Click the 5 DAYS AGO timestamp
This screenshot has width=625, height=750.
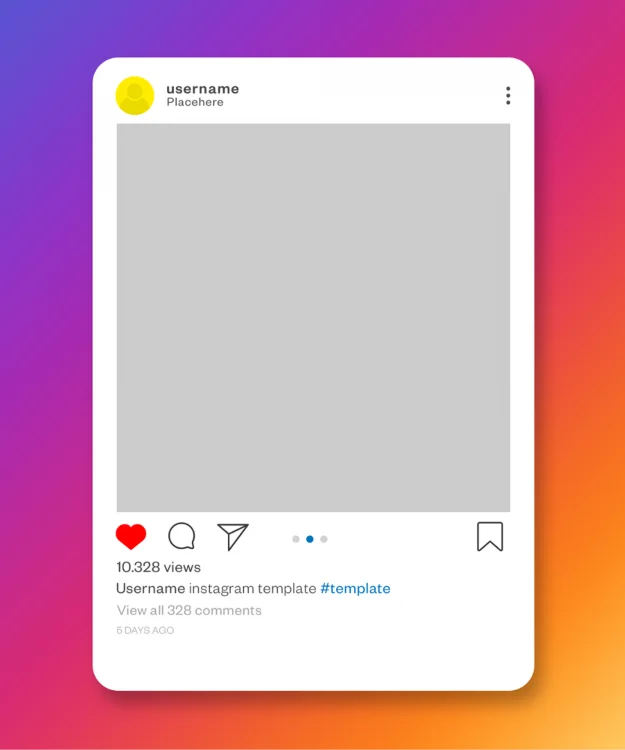[145, 630]
